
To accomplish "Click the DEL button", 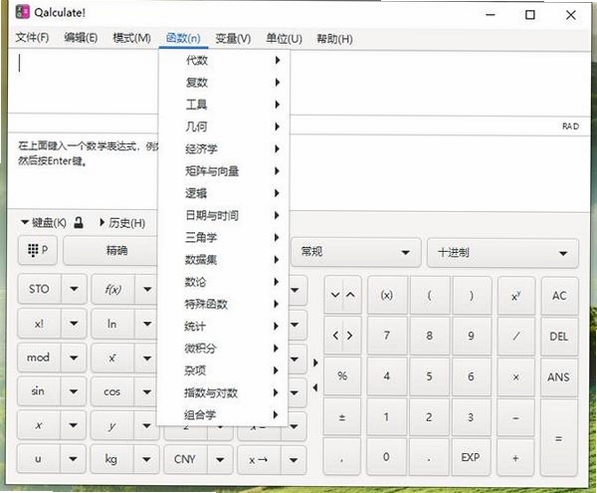I will coord(559,337).
